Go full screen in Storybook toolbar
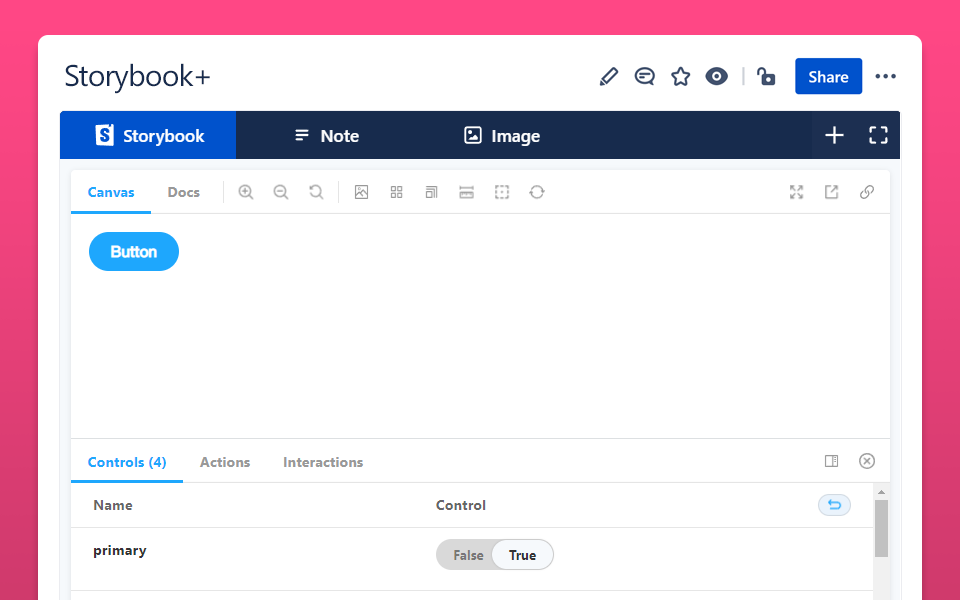This screenshot has width=960, height=600. 796,192
